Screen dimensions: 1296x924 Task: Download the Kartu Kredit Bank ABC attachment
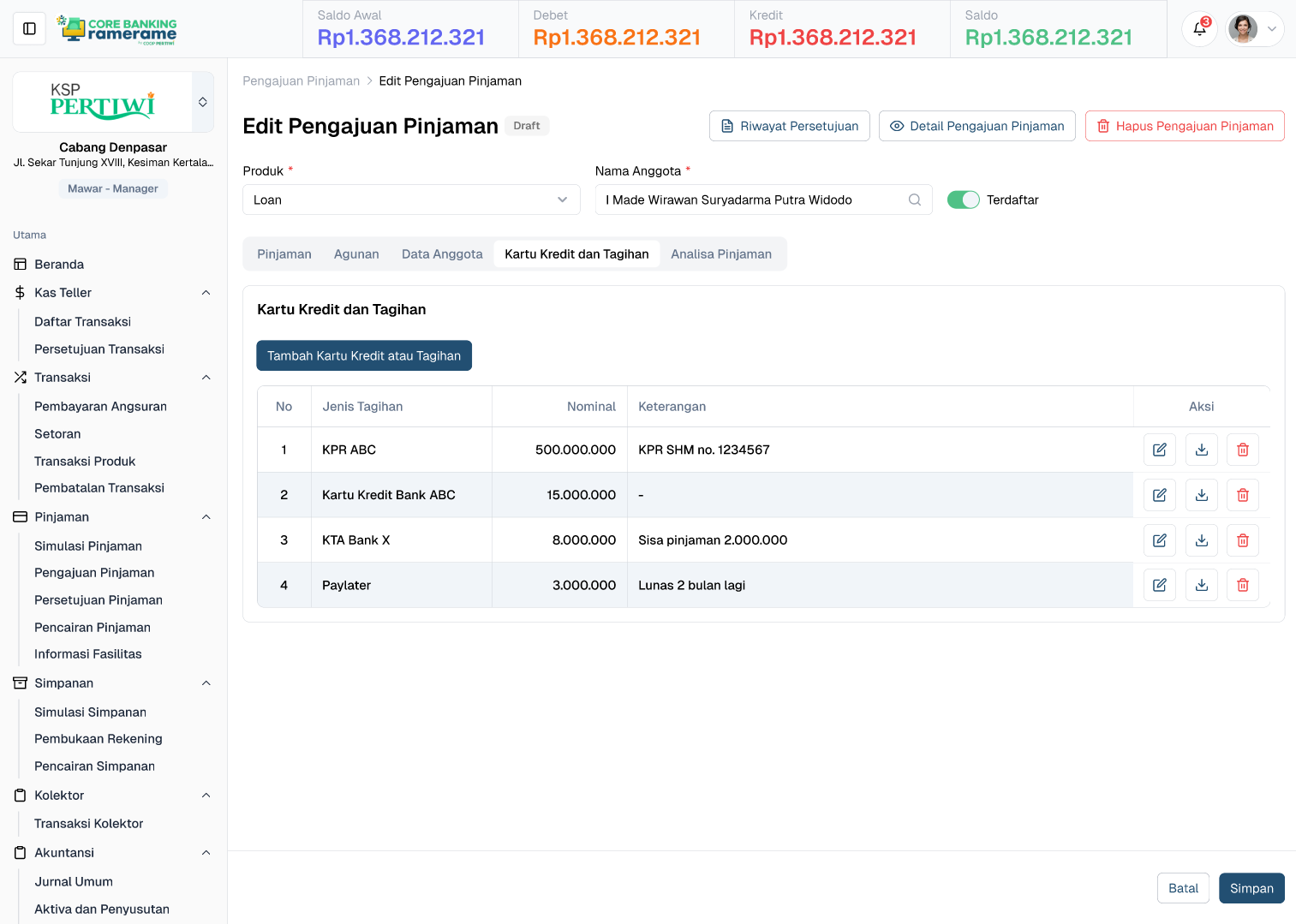(x=1201, y=495)
